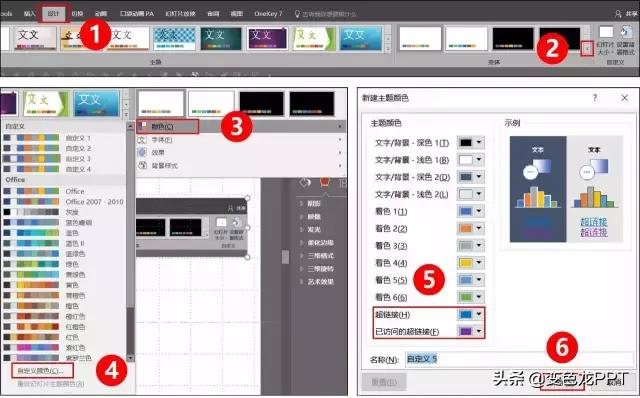The image size is (640, 398).
Task: Open the 字体(F) fonts submenu entry
Action: tap(241, 140)
